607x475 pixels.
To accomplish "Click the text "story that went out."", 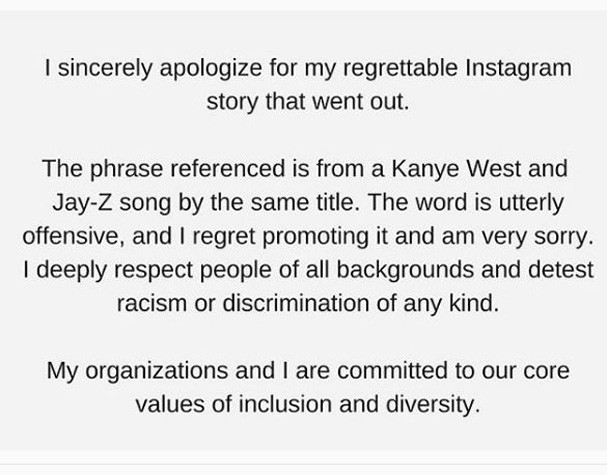I will tap(308, 101).
